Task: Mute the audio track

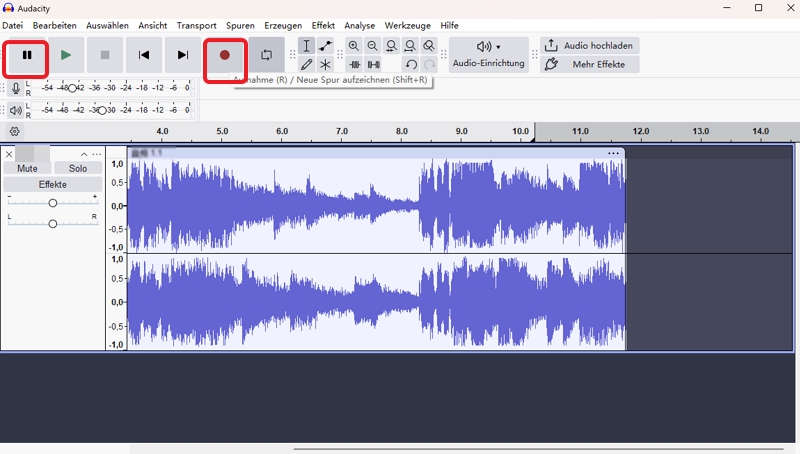Action: click(x=27, y=169)
